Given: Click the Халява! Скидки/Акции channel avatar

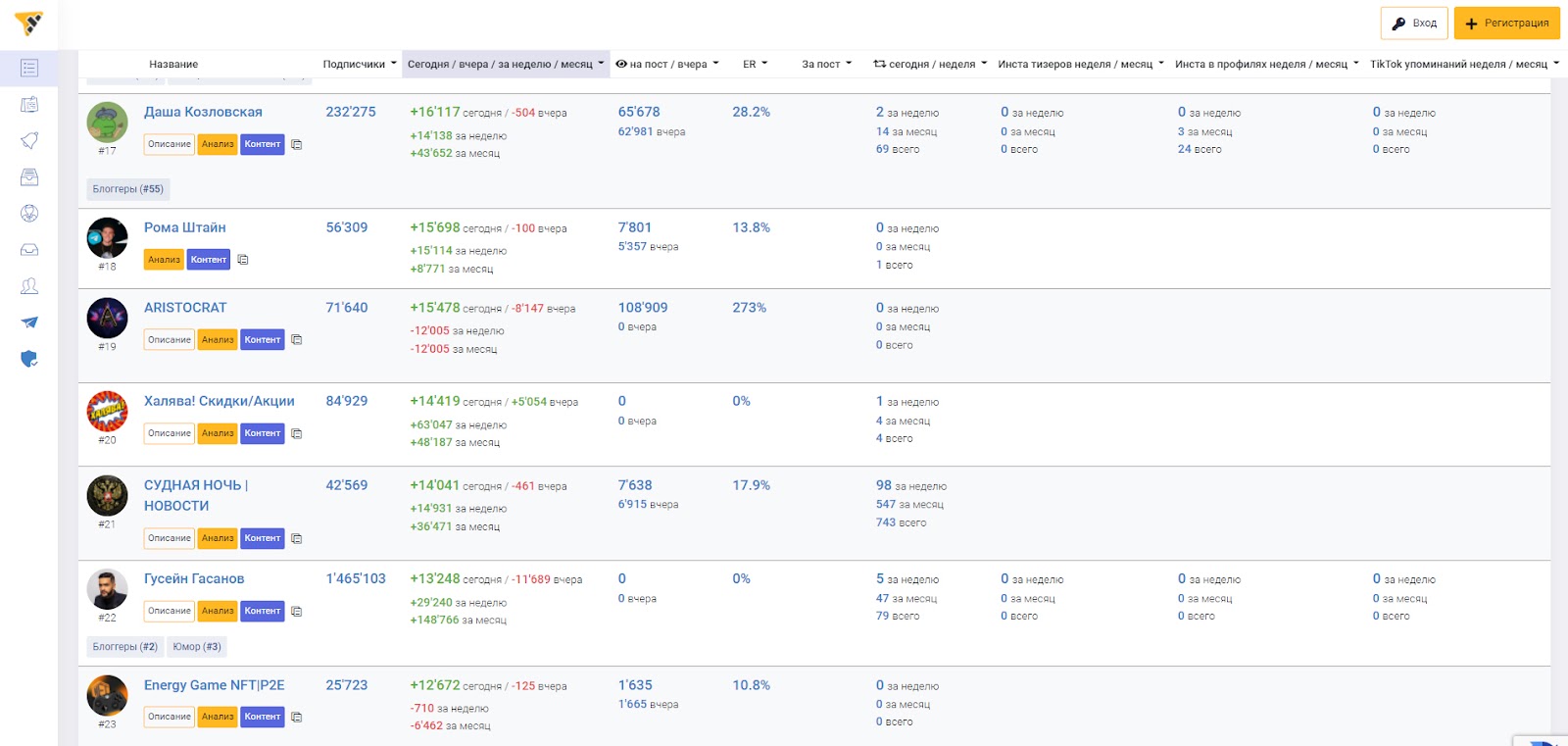Looking at the screenshot, I should tap(107, 412).
